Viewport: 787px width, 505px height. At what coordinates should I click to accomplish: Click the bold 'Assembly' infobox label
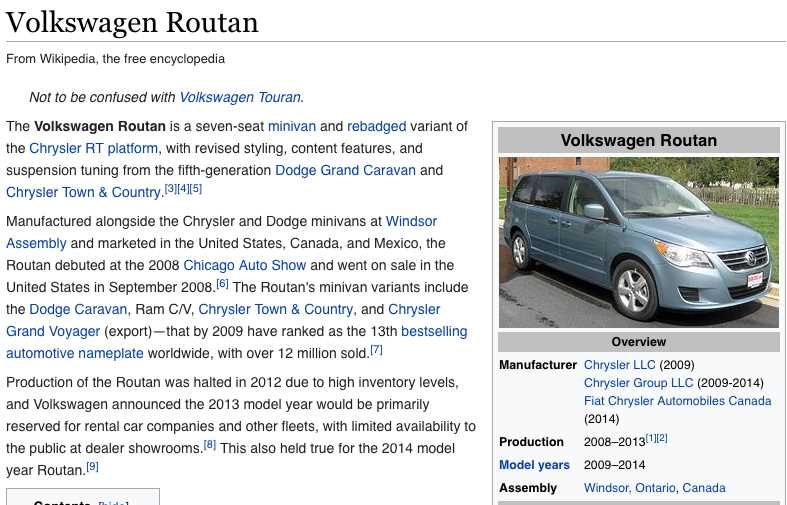tap(528, 488)
